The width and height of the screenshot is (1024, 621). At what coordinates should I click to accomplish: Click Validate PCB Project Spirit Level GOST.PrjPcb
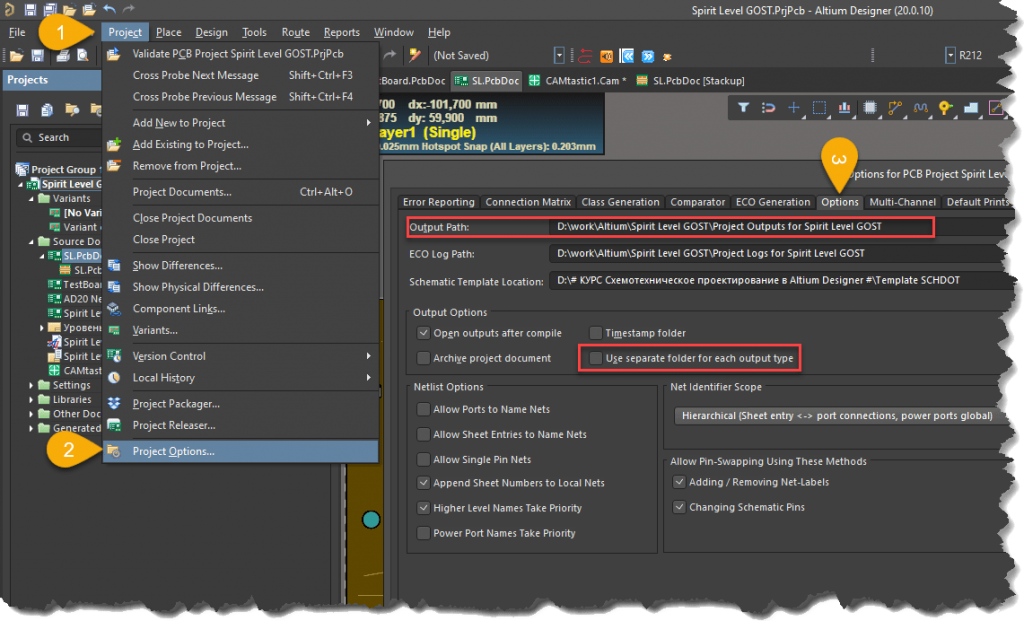point(240,54)
